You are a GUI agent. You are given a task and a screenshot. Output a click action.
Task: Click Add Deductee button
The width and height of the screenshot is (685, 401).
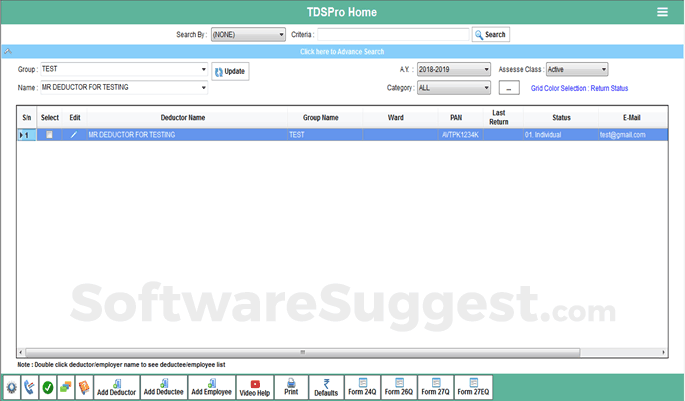coord(164,387)
